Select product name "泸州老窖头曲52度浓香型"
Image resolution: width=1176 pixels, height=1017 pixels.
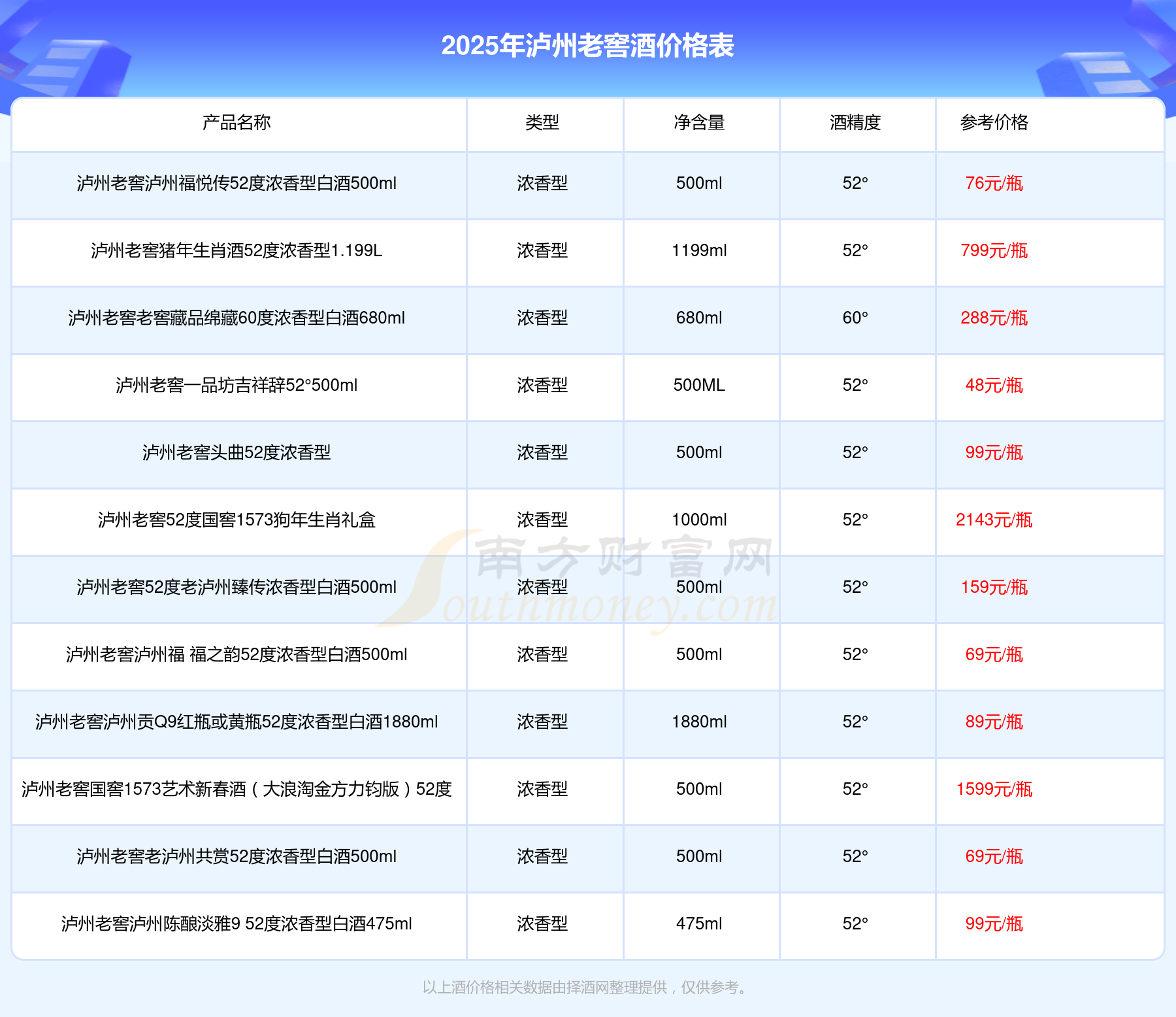click(x=237, y=452)
